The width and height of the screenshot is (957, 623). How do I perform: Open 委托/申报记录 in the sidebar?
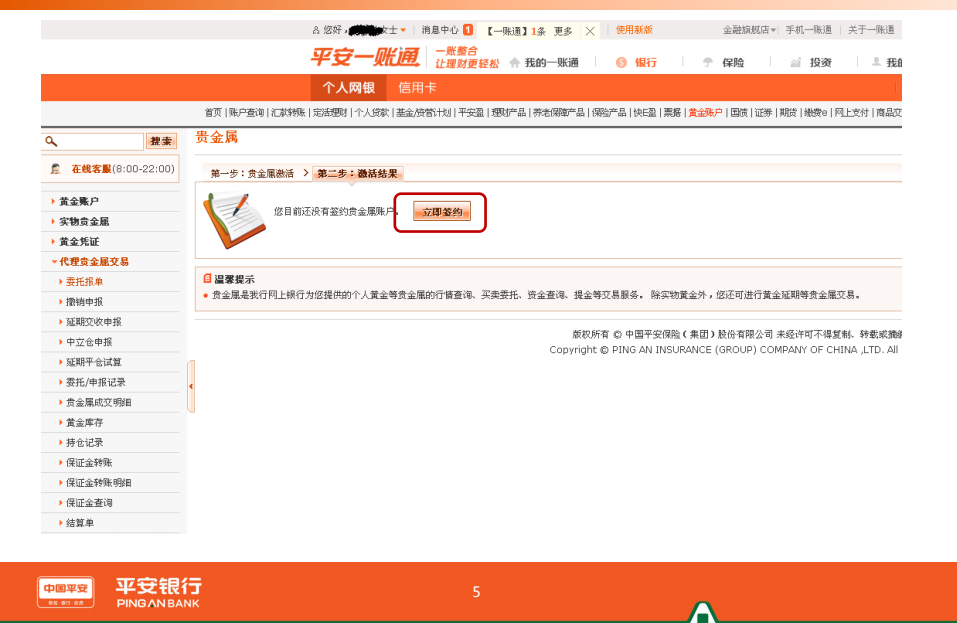coord(96,383)
